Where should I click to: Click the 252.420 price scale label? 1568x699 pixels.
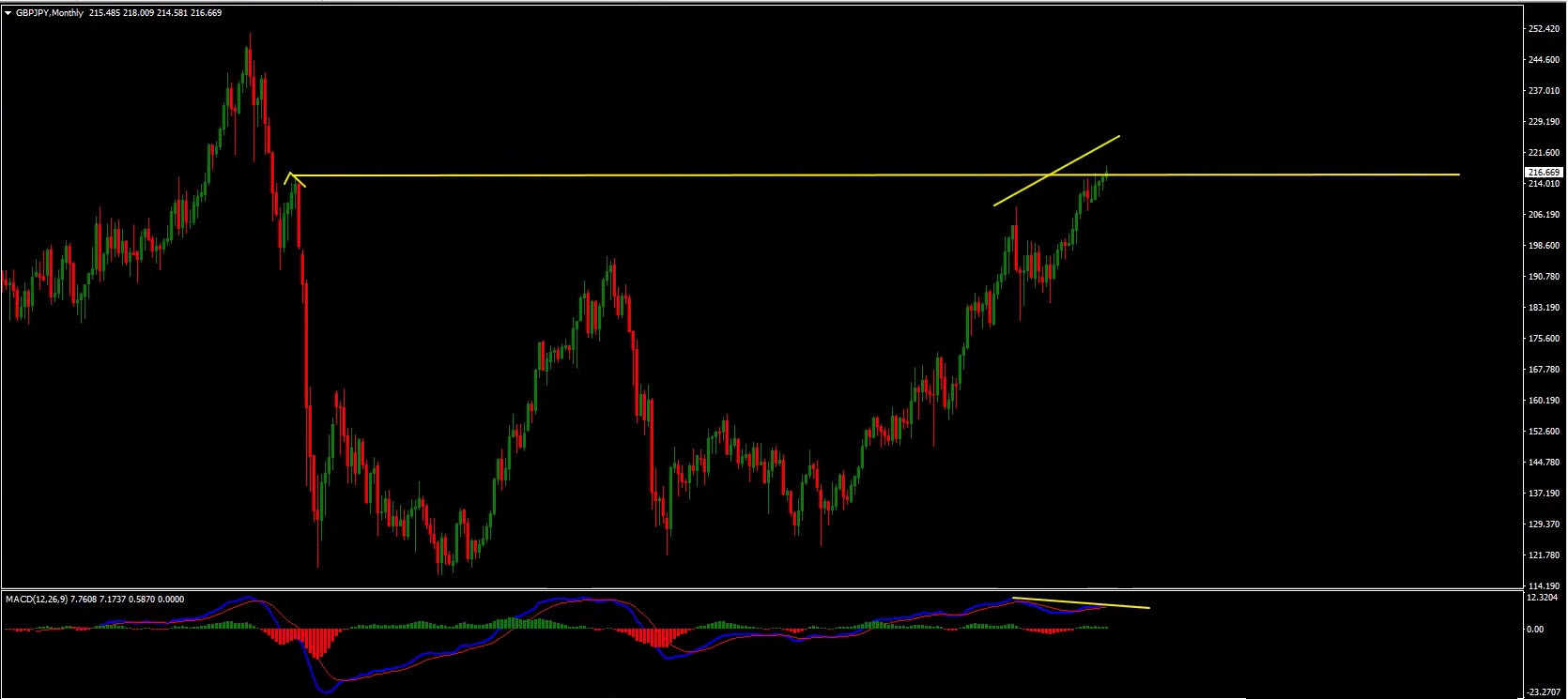(x=1545, y=29)
